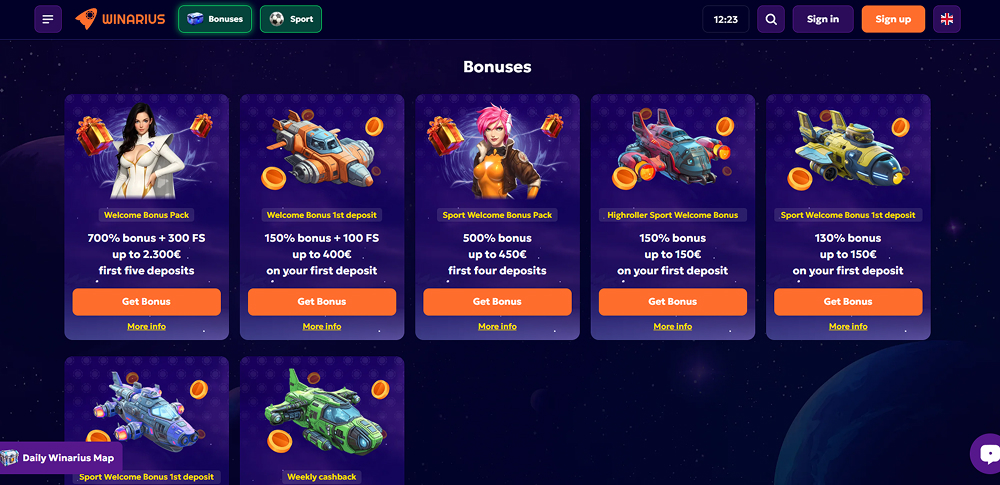Open More info under Highroller Sport Welcome Bonus
1000x485 pixels.
[x=673, y=326]
